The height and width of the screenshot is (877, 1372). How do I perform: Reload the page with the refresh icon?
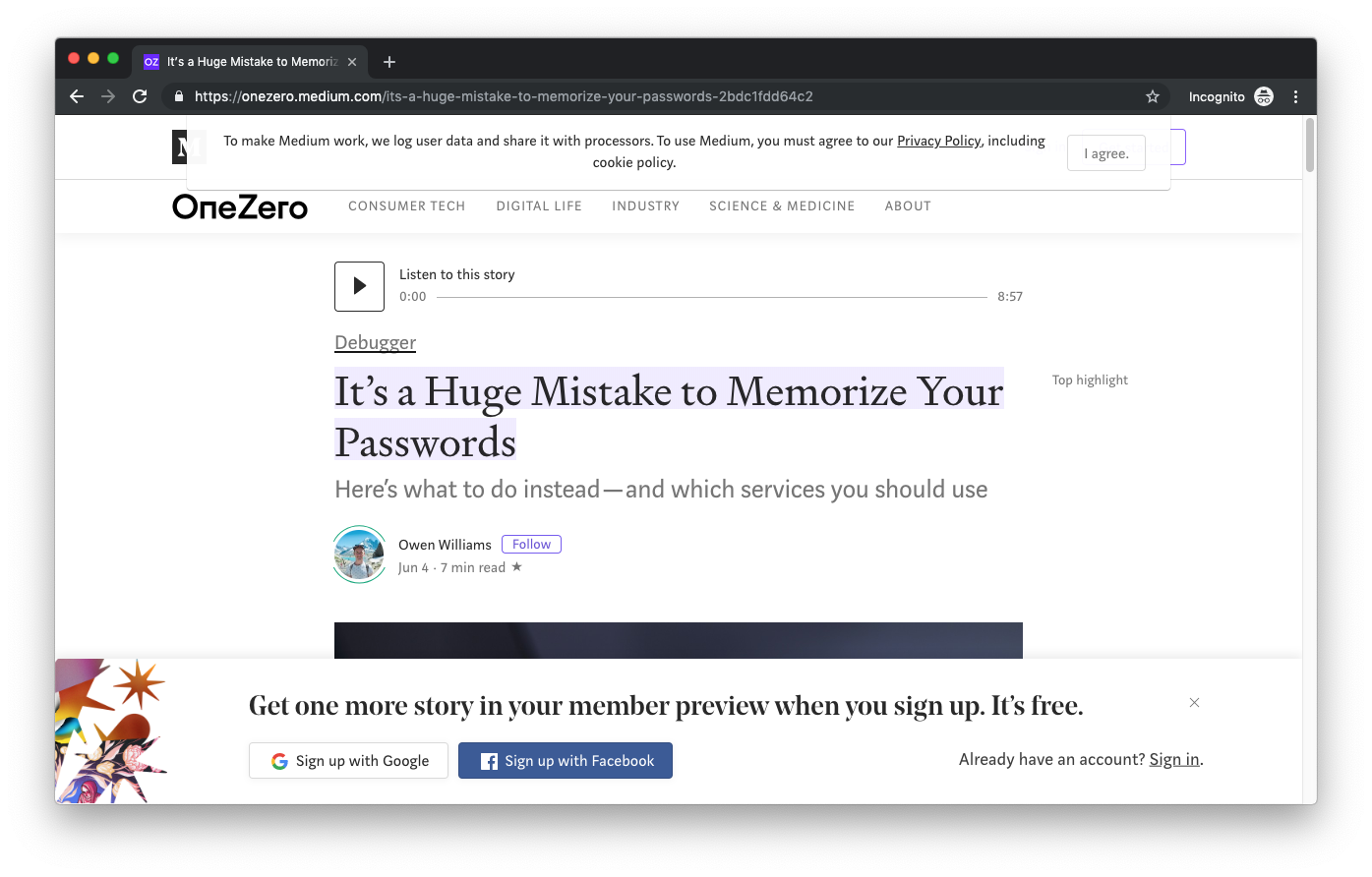click(x=140, y=96)
